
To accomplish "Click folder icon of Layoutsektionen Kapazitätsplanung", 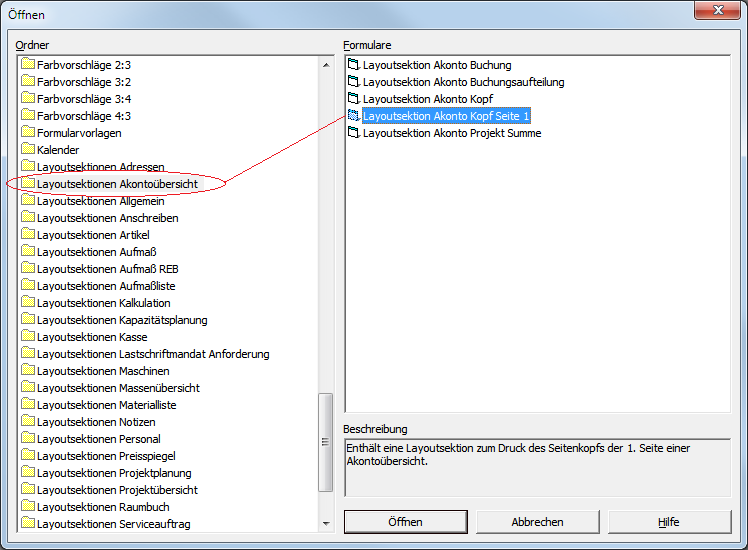I will [28, 319].
